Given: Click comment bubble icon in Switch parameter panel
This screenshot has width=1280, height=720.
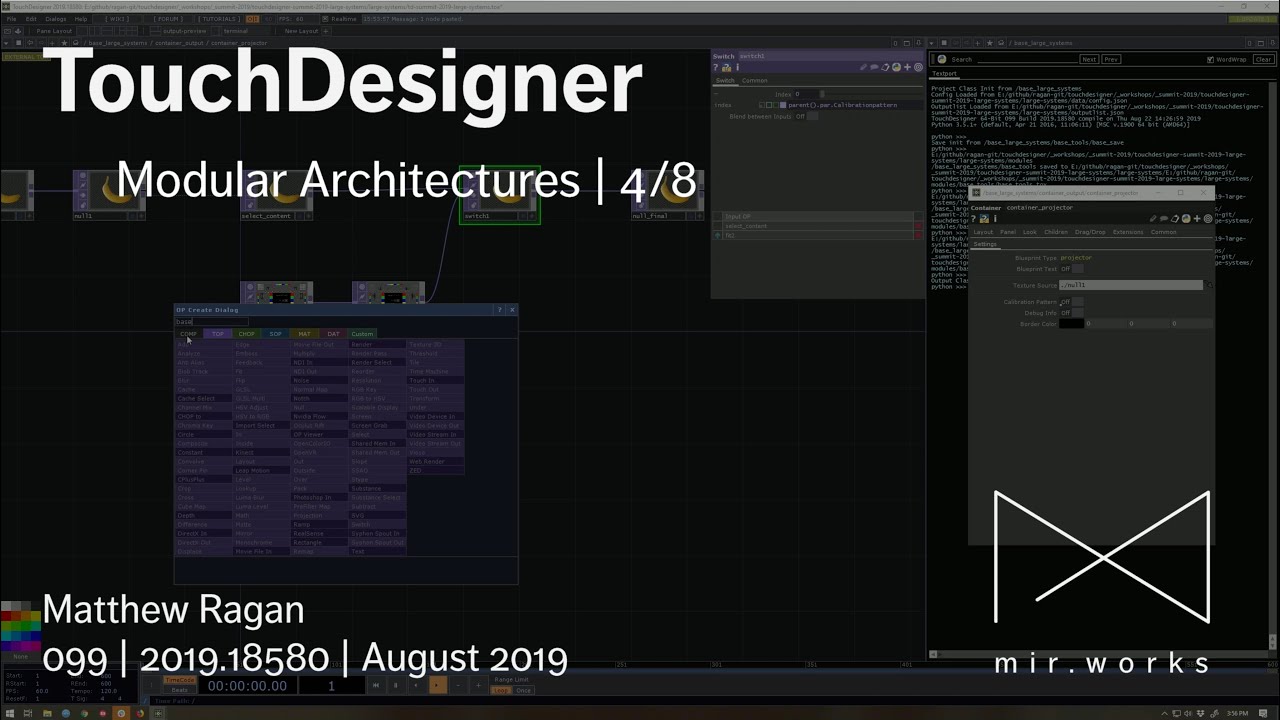Looking at the screenshot, I should 874,67.
